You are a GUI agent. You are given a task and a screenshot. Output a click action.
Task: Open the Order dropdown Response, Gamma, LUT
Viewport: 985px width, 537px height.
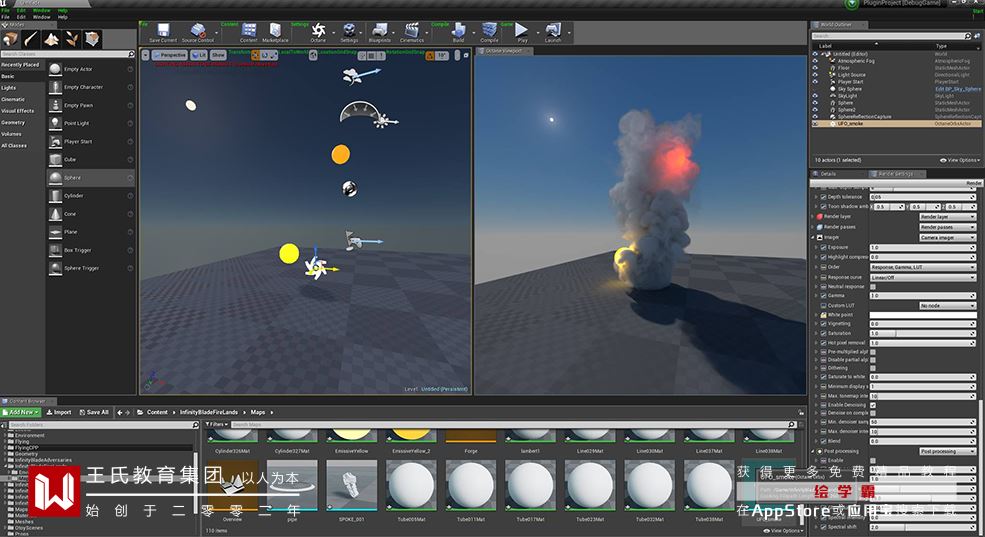[x=923, y=267]
